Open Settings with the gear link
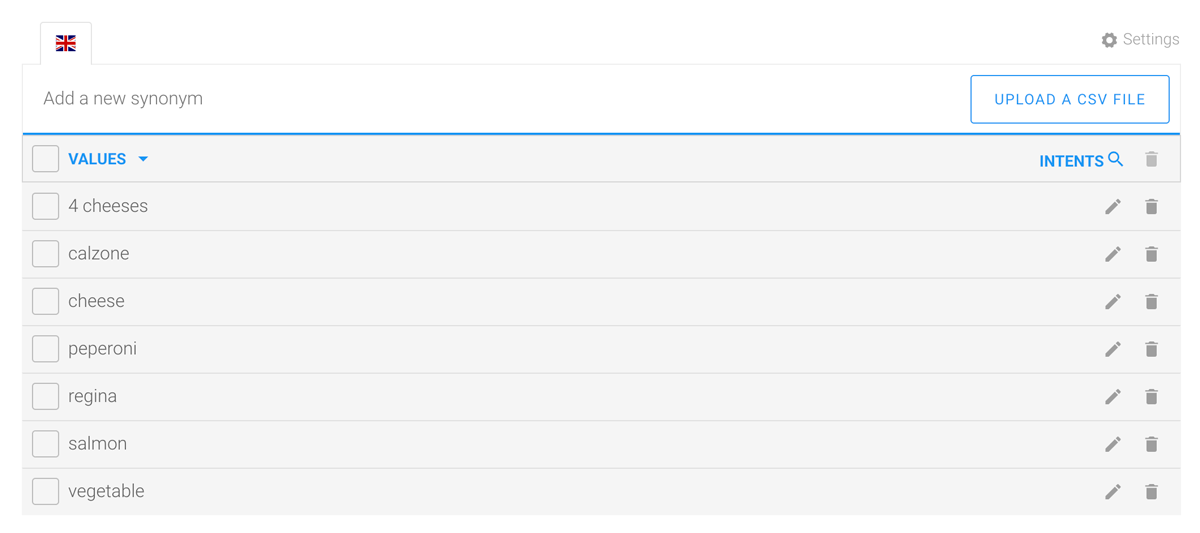Screen dimensions: 1200x533 (1140, 40)
